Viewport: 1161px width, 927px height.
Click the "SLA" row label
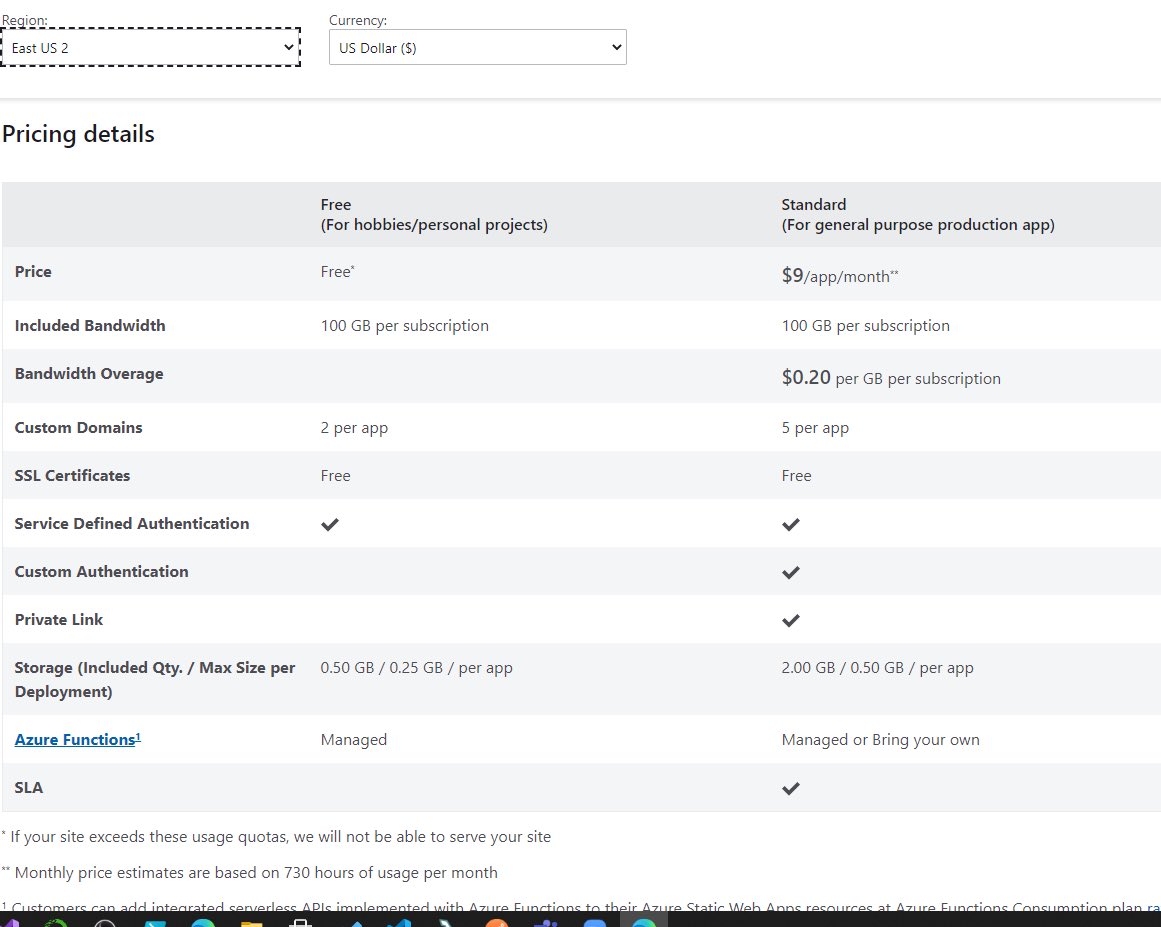29,788
